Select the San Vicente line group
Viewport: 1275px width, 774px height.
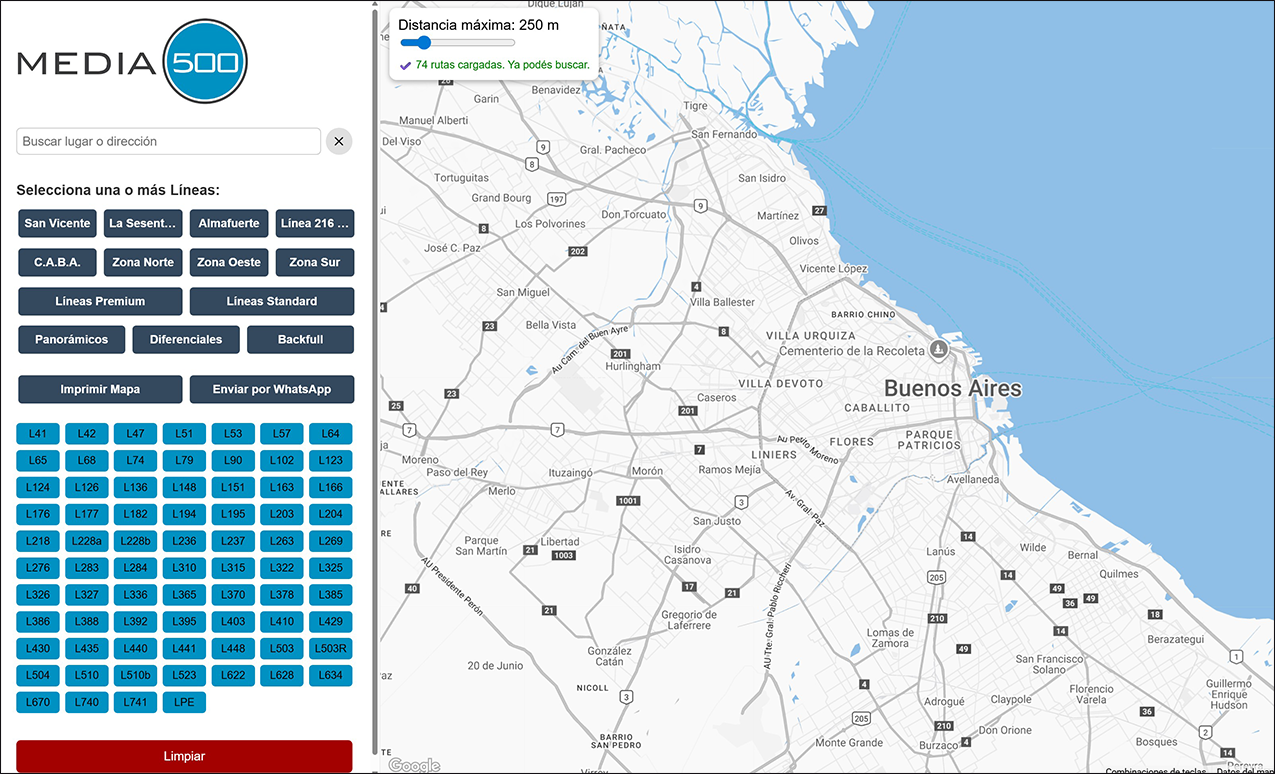coord(57,223)
